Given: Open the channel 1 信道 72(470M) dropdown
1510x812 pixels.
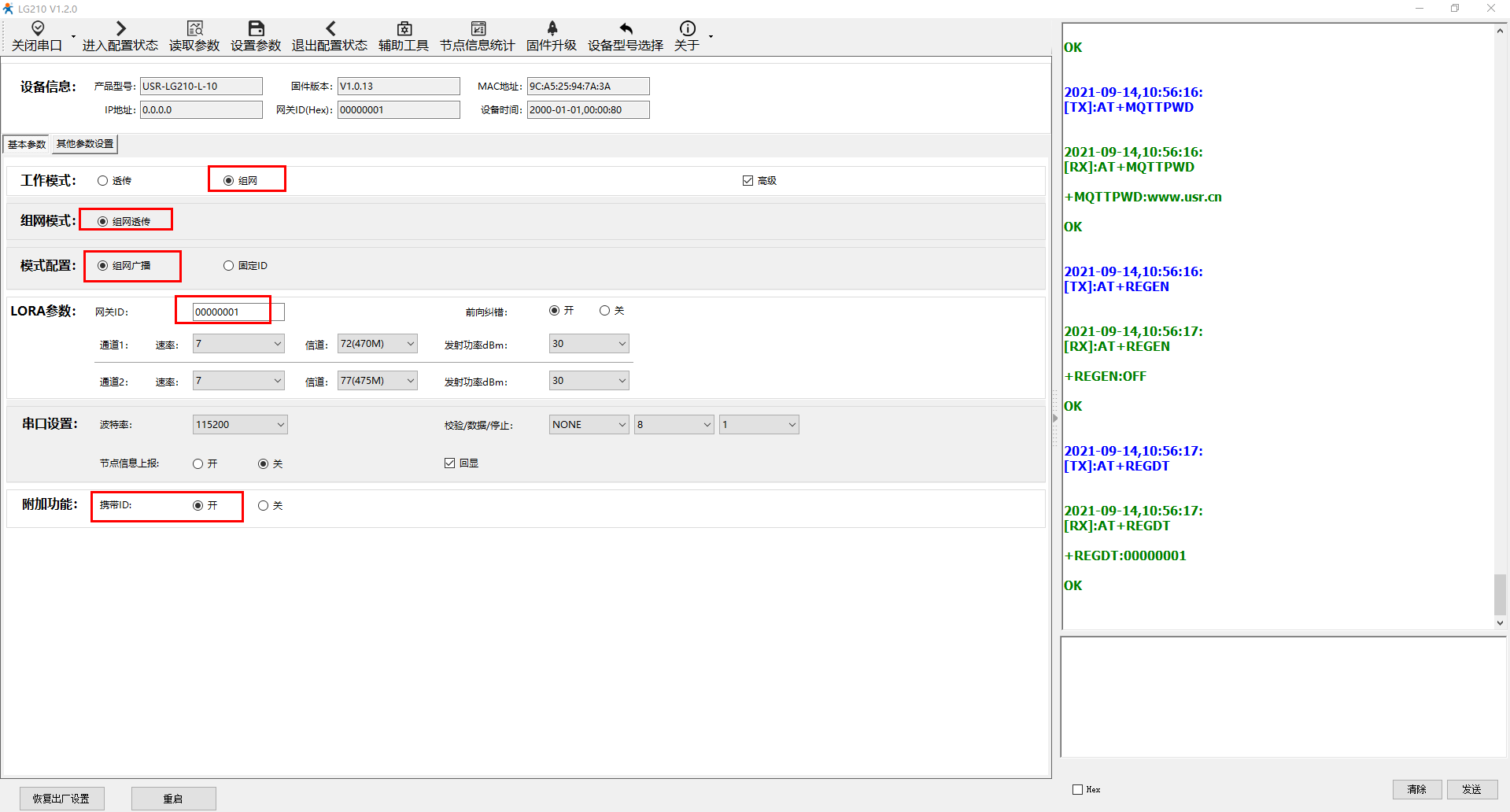Looking at the screenshot, I should coord(377,344).
